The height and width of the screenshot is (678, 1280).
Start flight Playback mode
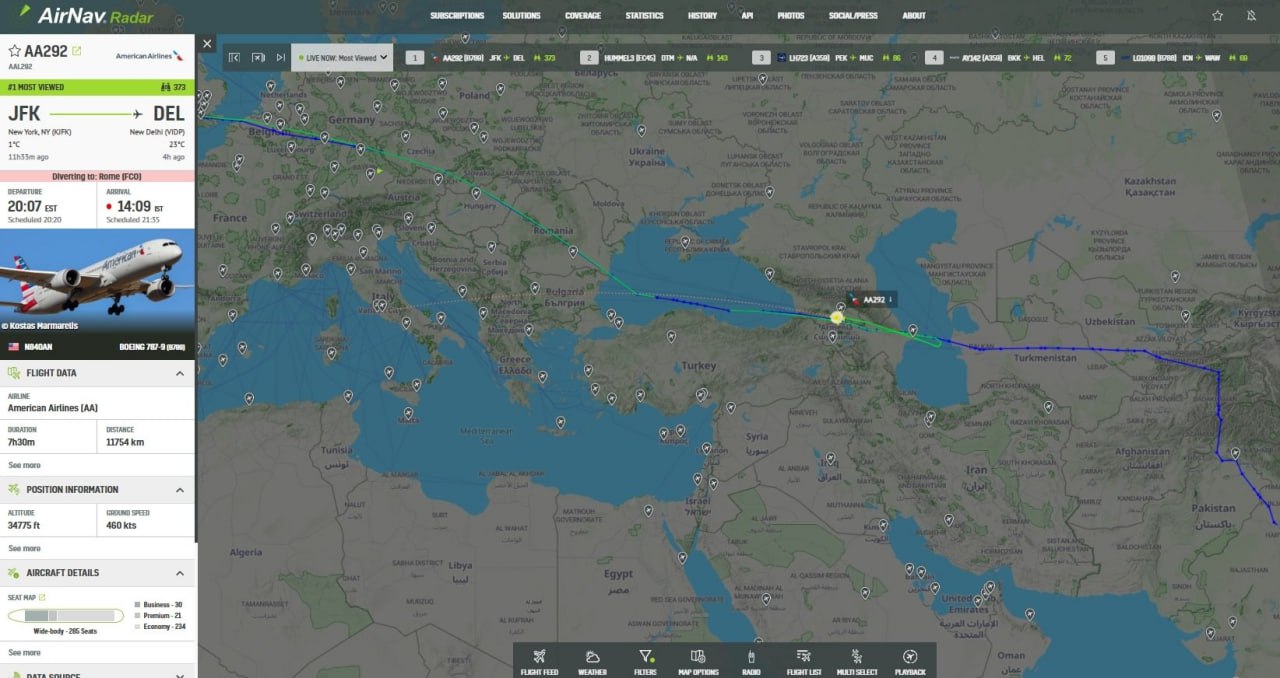[x=909, y=661]
